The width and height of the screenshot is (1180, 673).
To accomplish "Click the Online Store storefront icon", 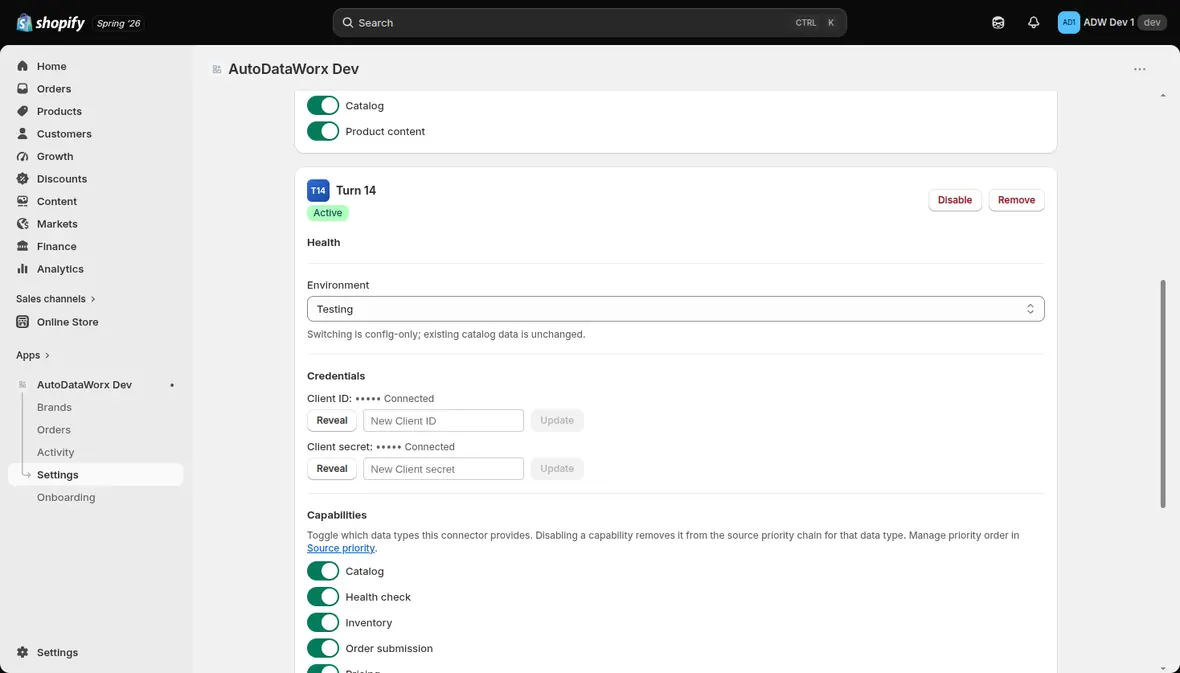I will (x=23, y=322).
